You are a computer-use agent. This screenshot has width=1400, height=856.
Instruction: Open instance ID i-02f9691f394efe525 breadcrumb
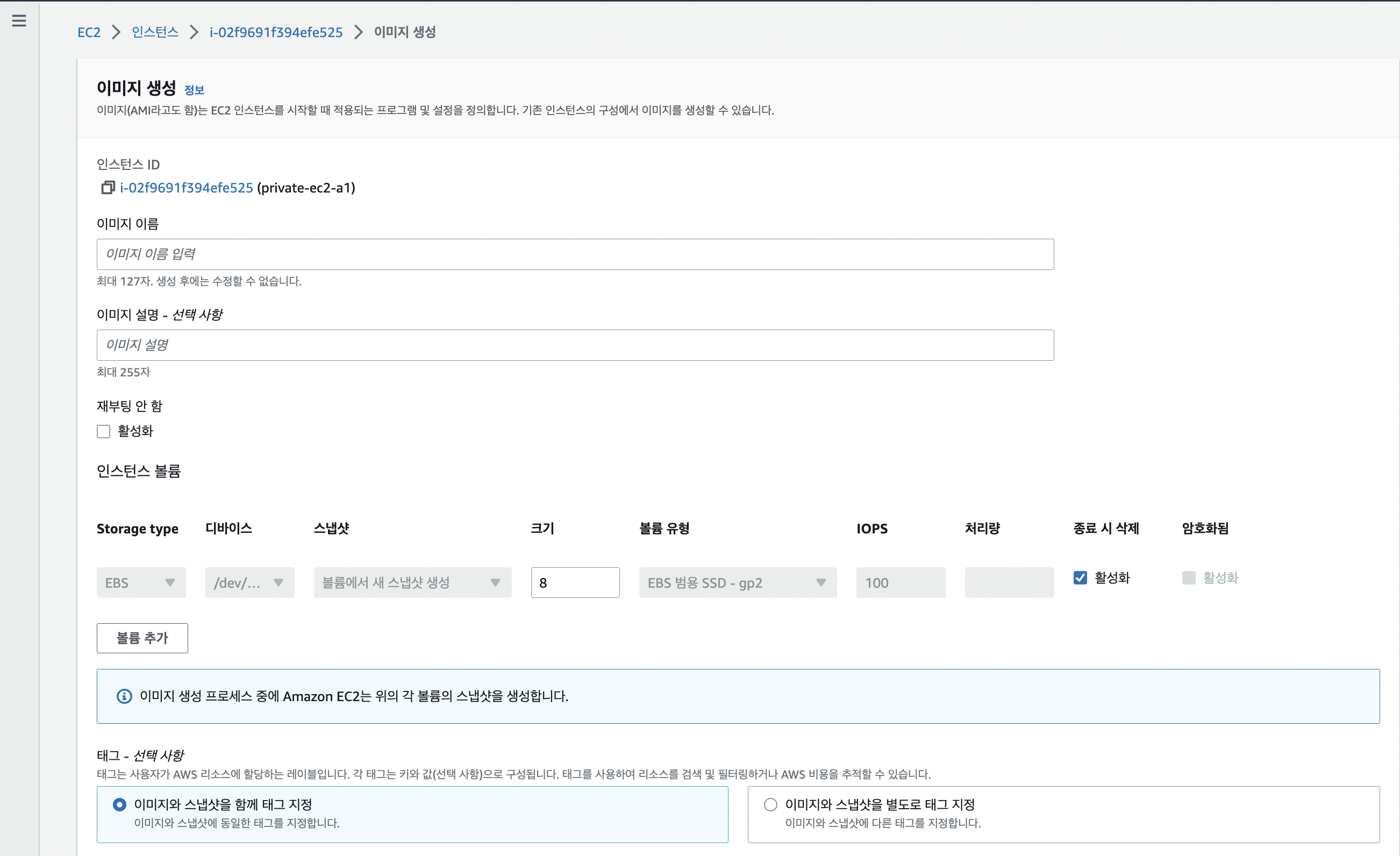[x=276, y=32]
